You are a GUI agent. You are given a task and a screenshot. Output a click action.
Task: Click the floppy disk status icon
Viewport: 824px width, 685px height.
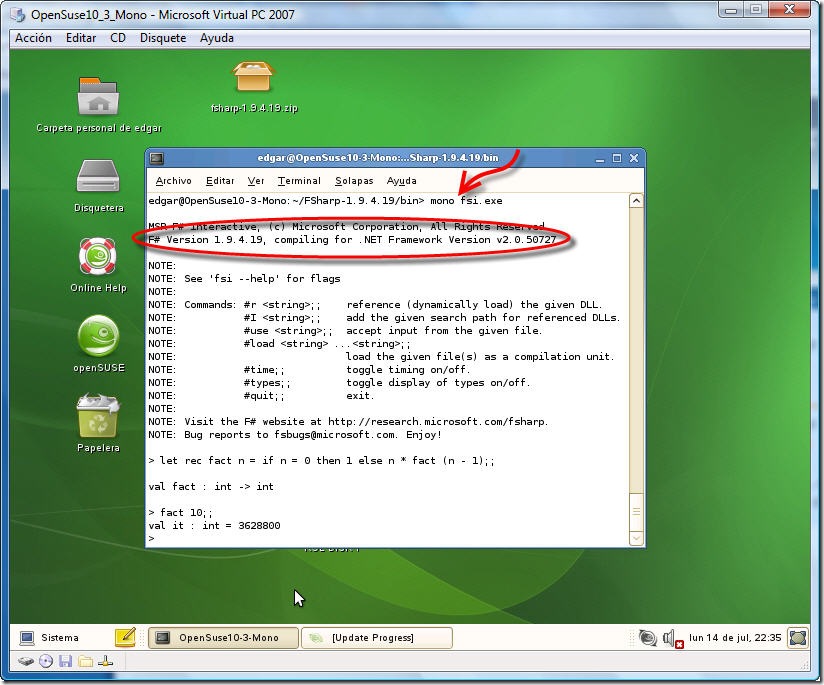point(65,661)
